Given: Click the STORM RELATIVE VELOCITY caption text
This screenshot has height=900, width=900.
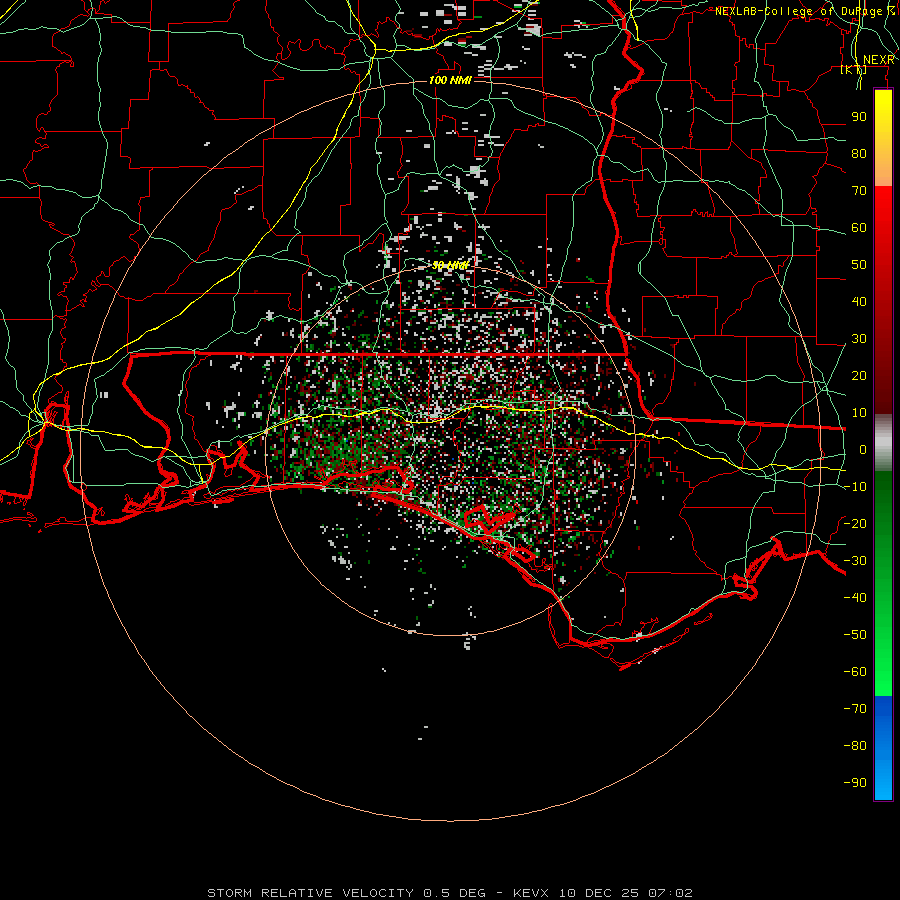Looking at the screenshot, I should click(x=310, y=893).
